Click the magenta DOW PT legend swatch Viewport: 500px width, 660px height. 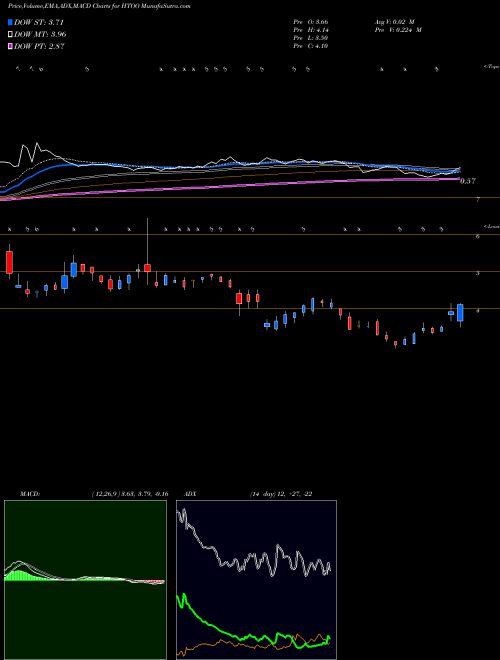[11, 46]
